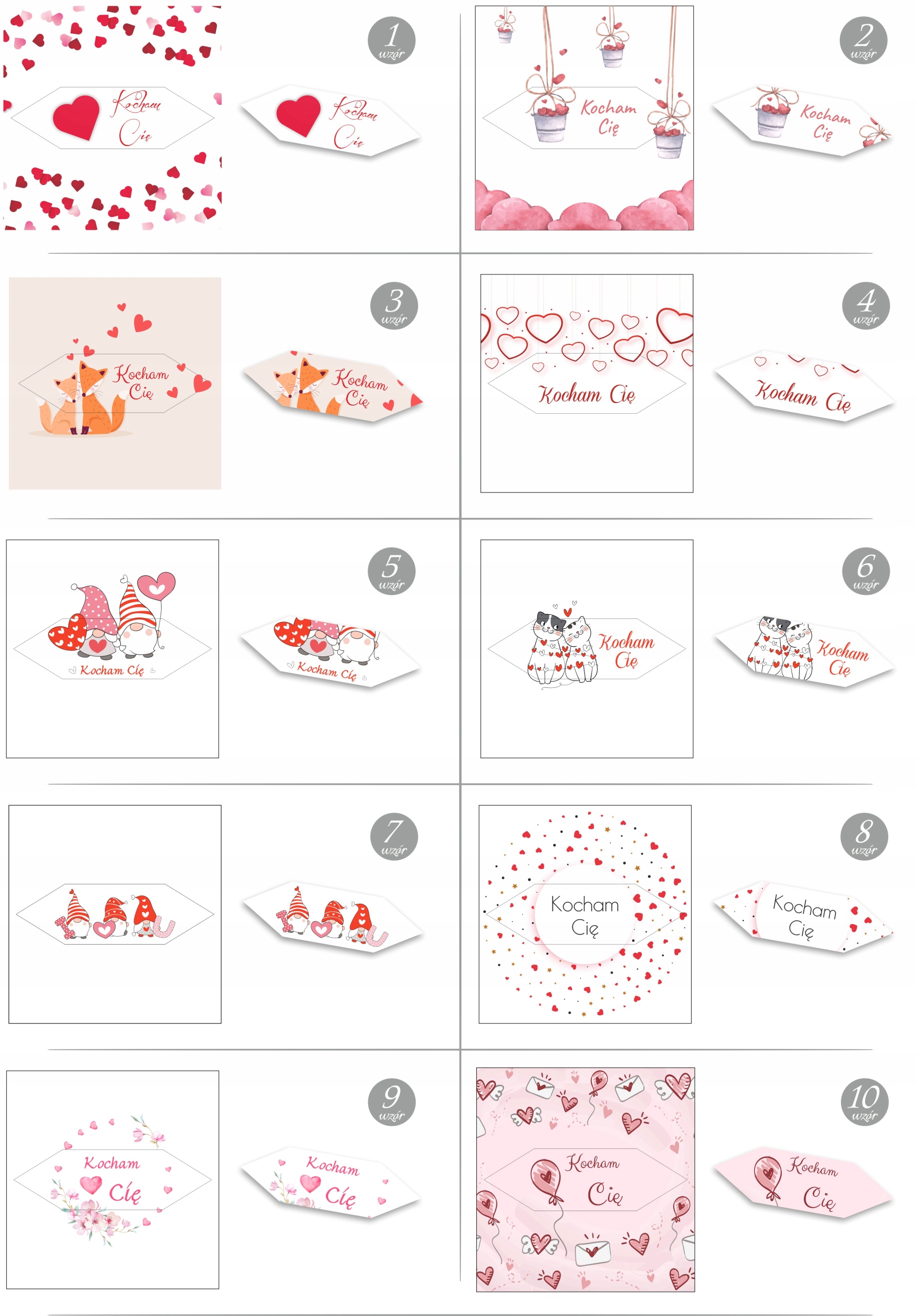The image size is (917, 1316).
Task: Choose the wzór 7 badge
Action: [393, 836]
